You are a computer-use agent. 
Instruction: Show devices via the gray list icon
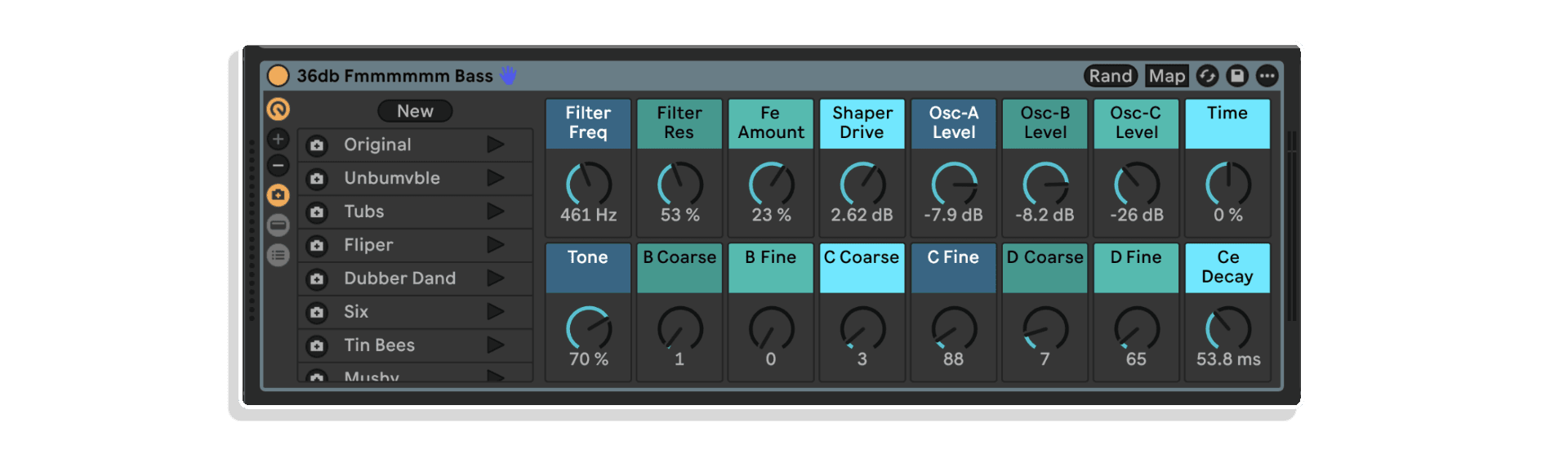[278, 256]
